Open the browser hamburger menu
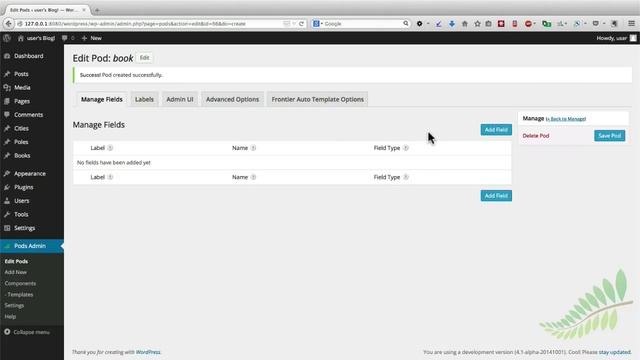The width and height of the screenshot is (640, 360). (631, 24)
